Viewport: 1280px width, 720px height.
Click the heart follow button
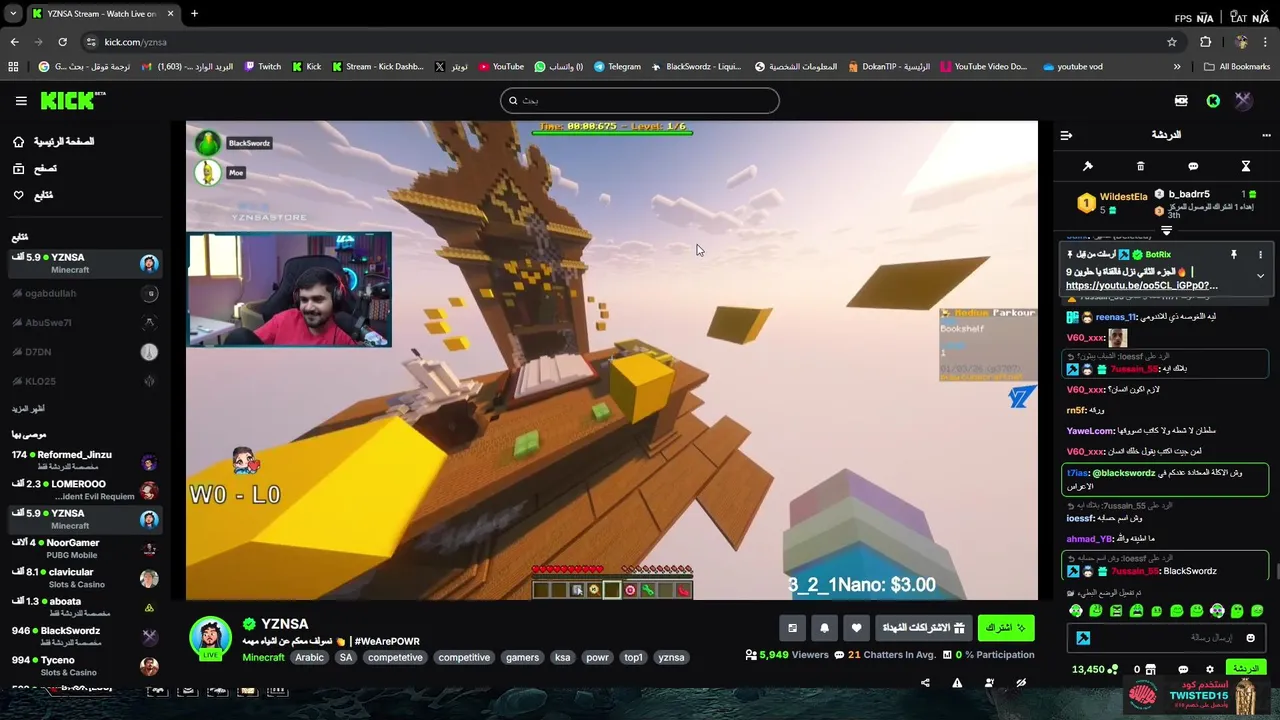coord(856,628)
